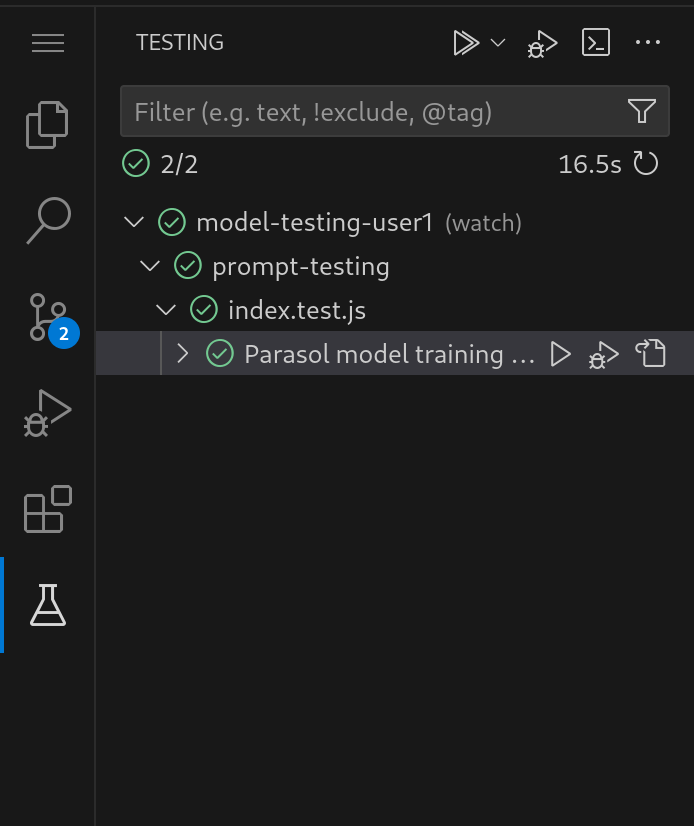The image size is (694, 826).
Task: Open the filter funnel options
Action: 642,112
